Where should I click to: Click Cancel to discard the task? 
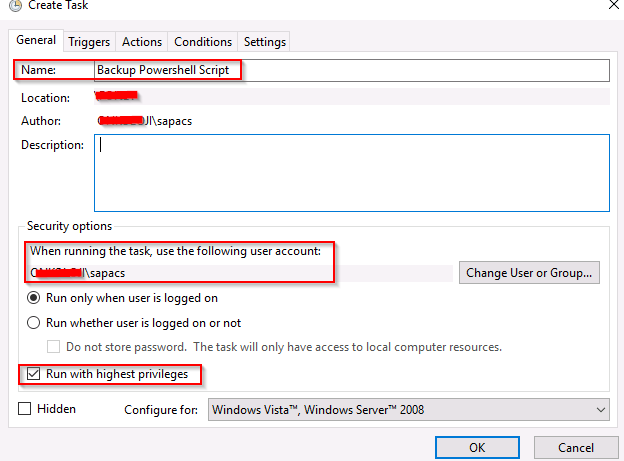pos(576,448)
